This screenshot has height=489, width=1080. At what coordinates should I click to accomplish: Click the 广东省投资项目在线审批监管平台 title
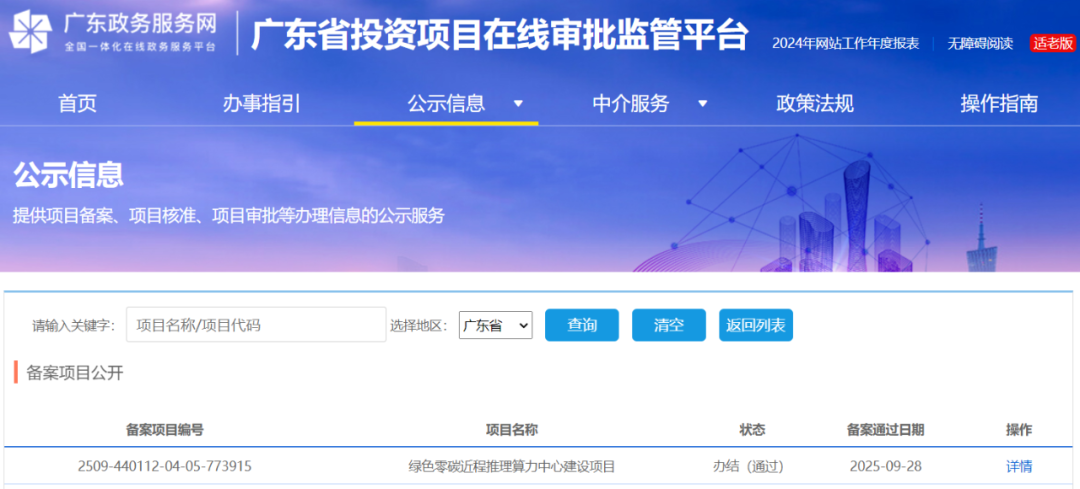499,35
